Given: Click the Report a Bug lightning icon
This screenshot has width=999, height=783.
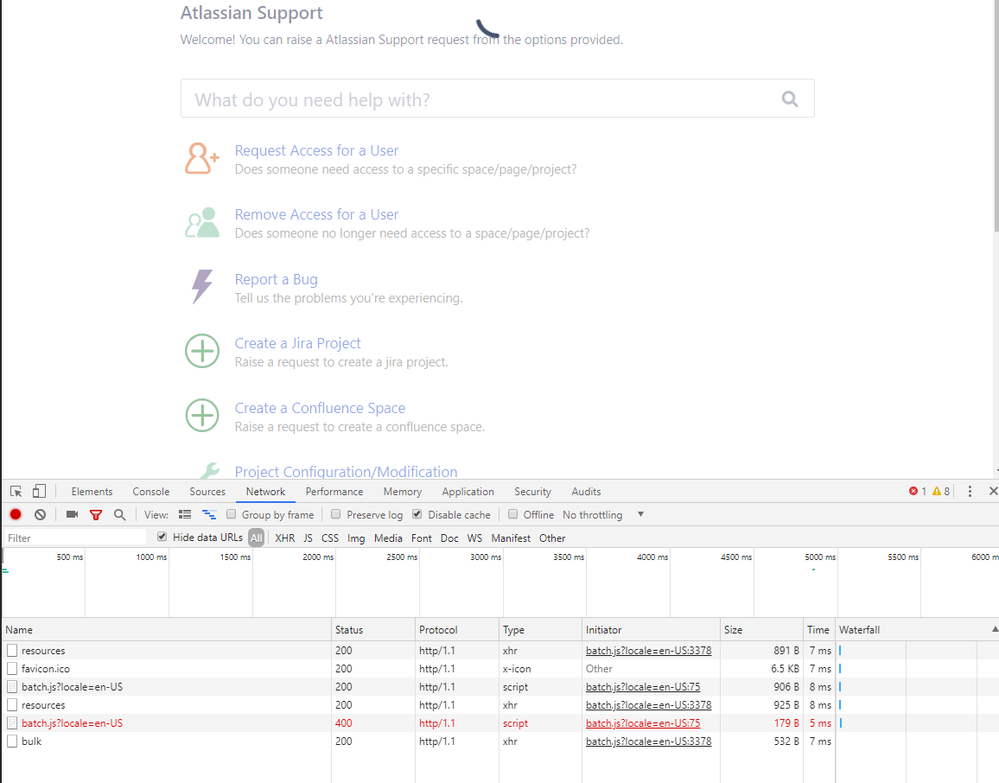Looking at the screenshot, I should [202, 286].
